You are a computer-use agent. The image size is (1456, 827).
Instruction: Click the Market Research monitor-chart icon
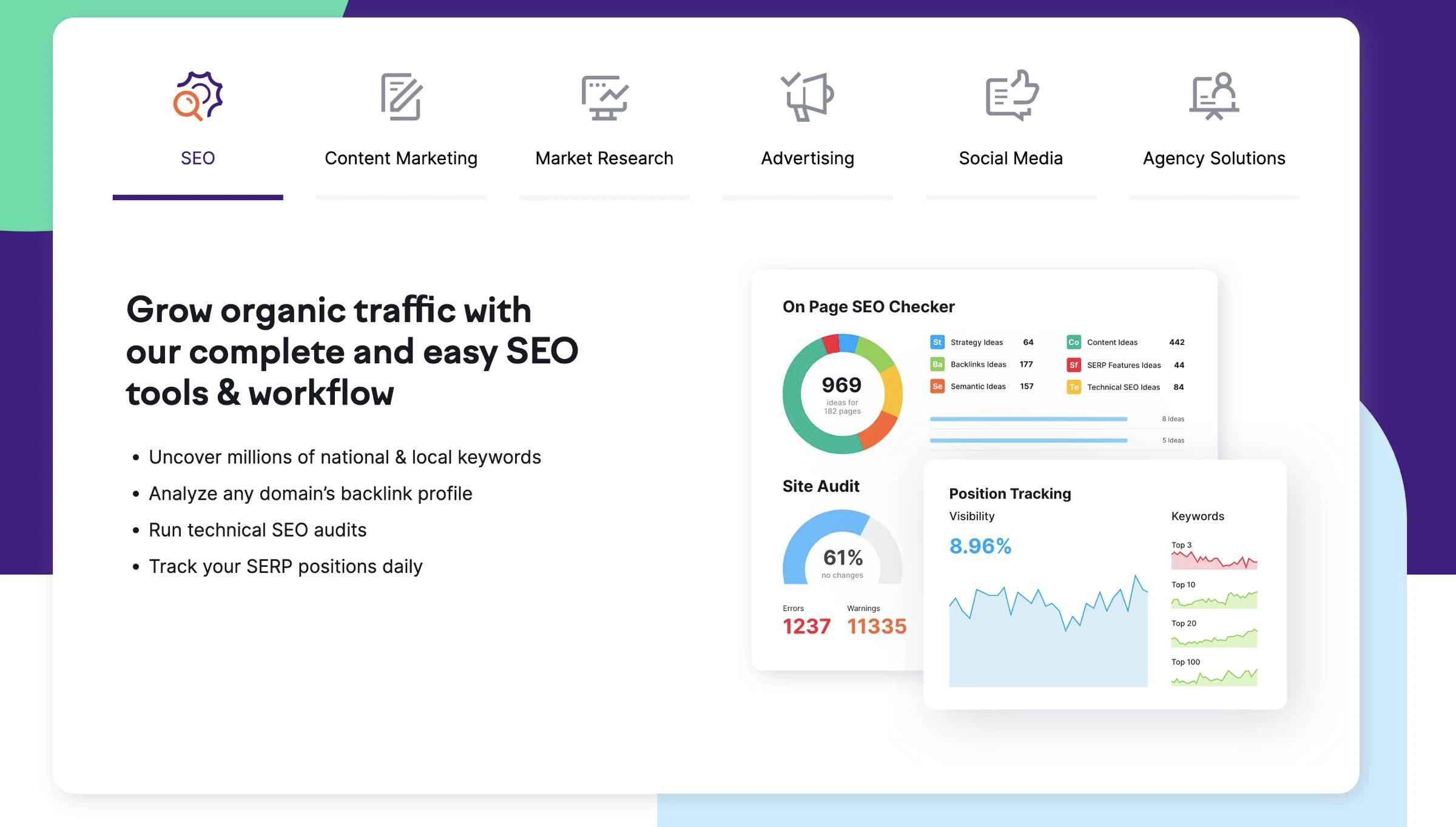(604, 97)
